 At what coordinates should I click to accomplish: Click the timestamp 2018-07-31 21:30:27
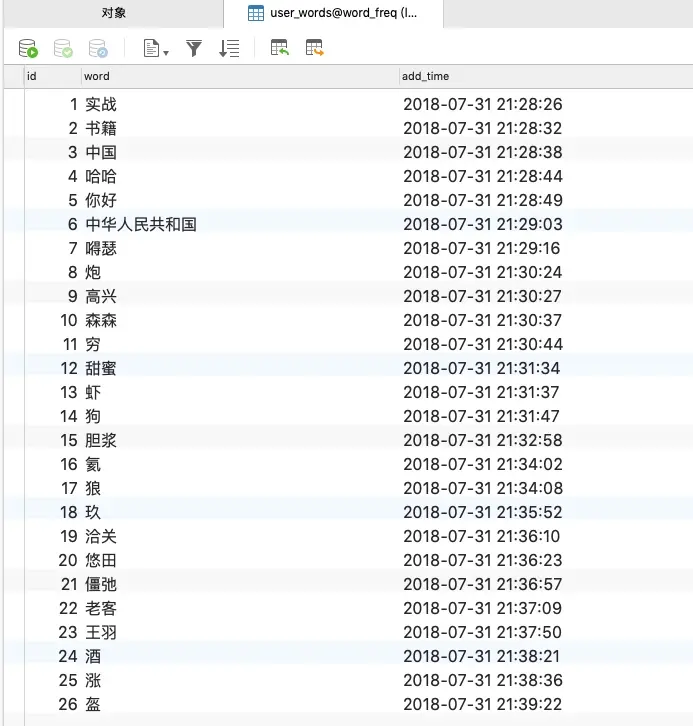(483, 296)
